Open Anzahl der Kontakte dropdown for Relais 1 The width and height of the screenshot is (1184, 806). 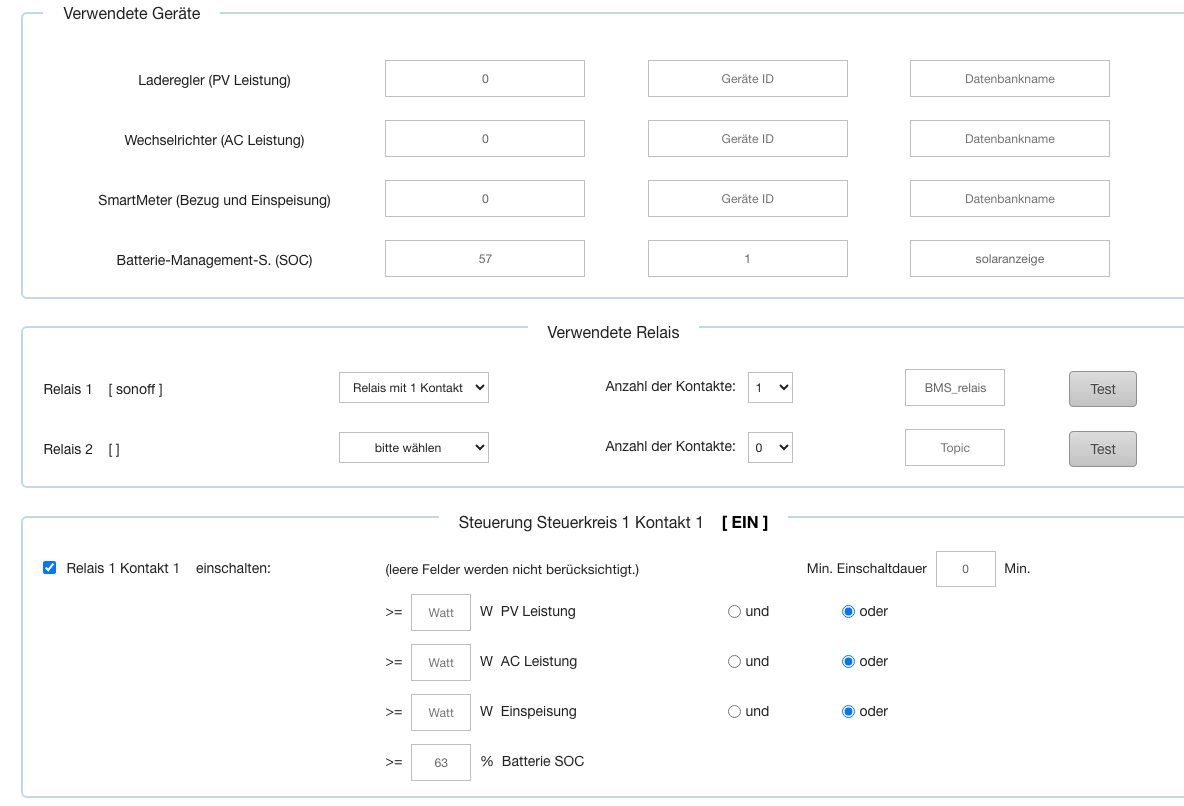click(x=770, y=388)
